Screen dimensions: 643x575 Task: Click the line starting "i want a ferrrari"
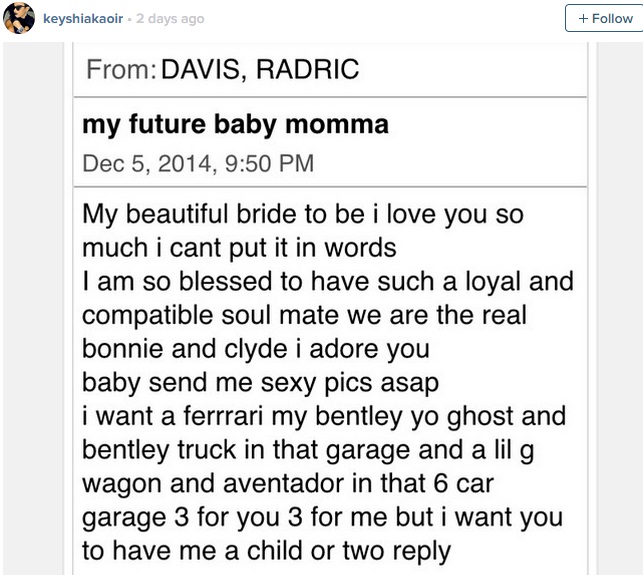(323, 416)
